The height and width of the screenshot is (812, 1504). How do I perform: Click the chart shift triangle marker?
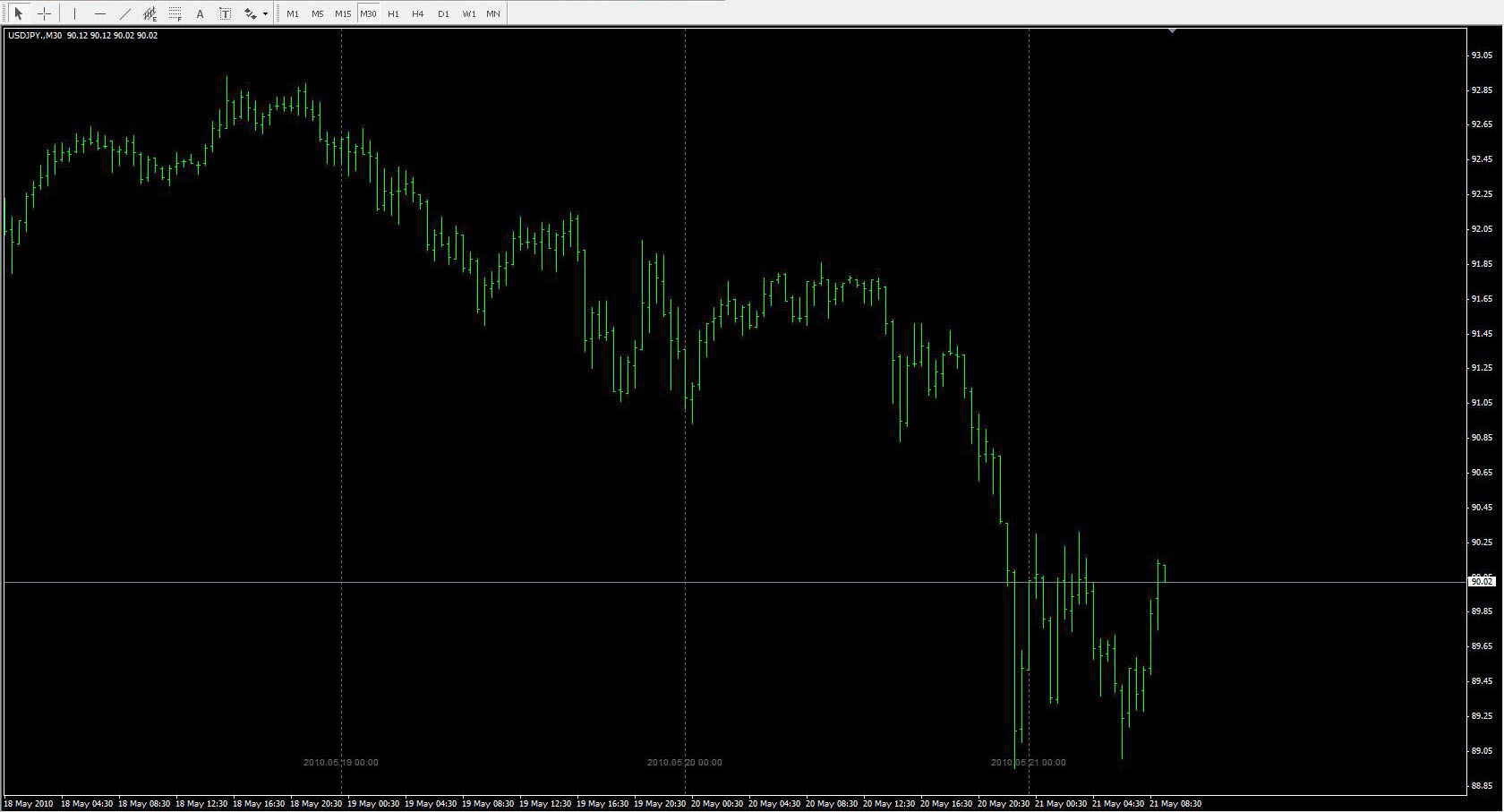1172,31
